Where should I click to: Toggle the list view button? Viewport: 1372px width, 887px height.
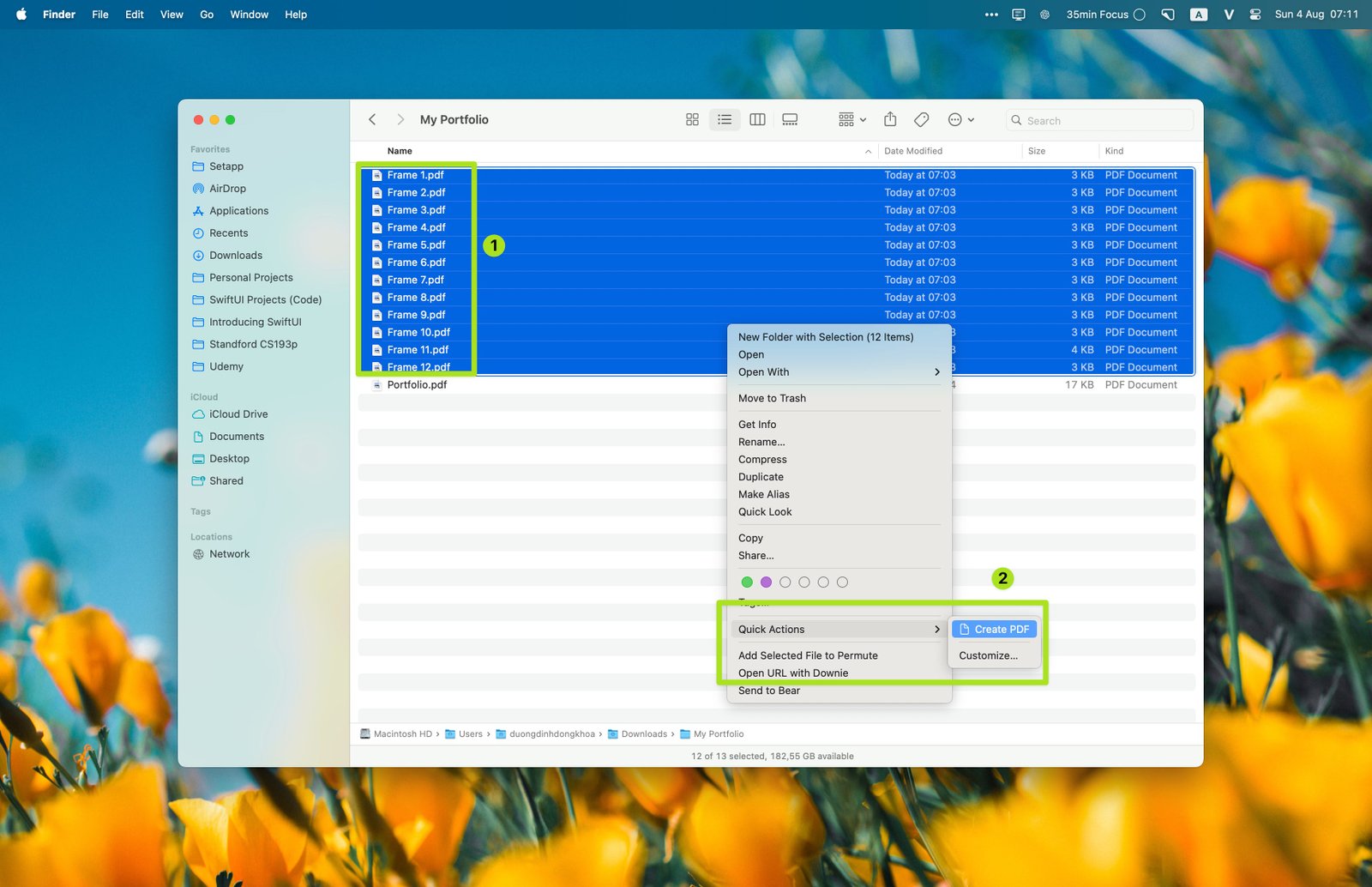pos(725,120)
